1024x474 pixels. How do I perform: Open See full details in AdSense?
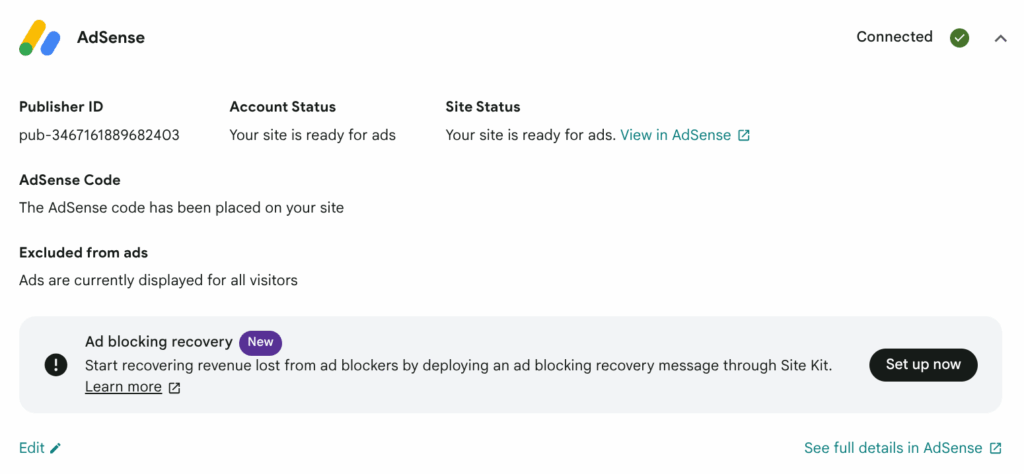(893, 448)
